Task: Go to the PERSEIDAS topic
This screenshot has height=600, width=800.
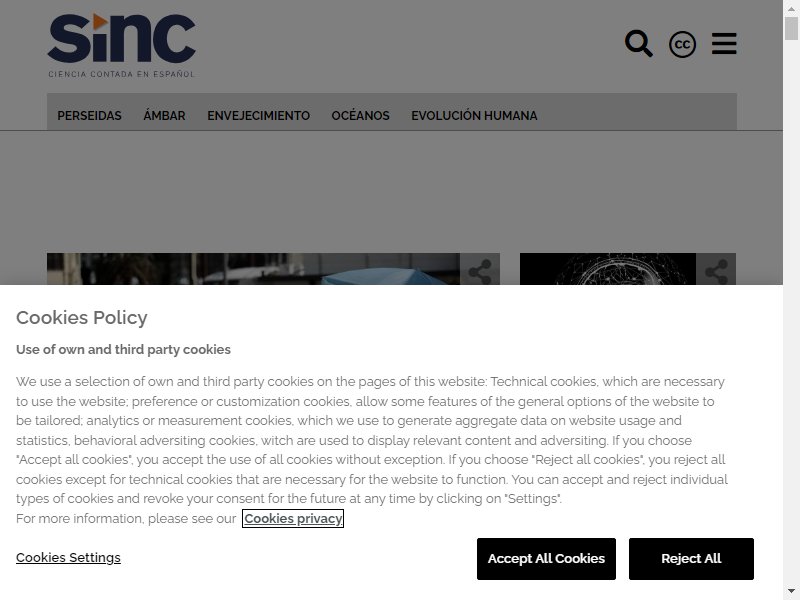Action: 89,116
